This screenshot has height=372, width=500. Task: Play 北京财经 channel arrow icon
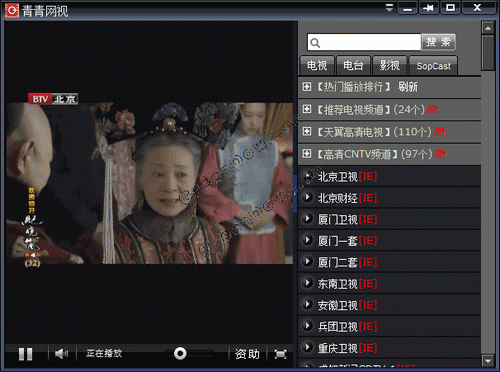point(307,197)
